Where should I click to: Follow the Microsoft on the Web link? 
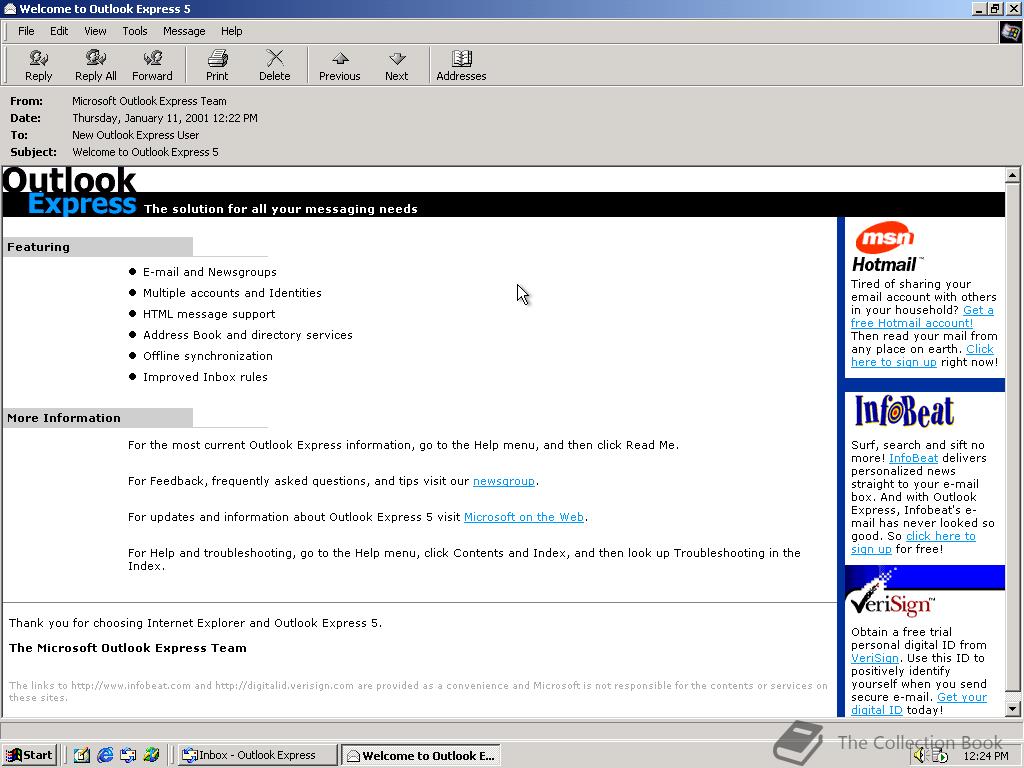[523, 517]
